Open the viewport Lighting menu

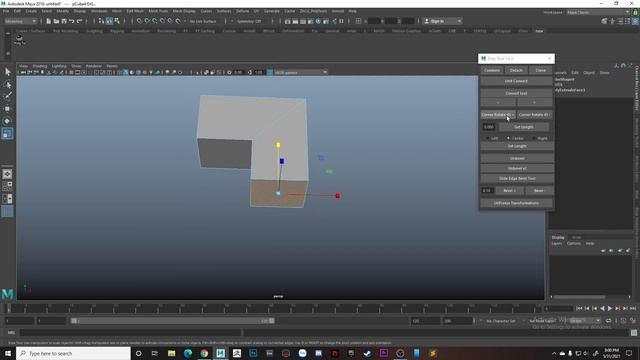coord(59,66)
